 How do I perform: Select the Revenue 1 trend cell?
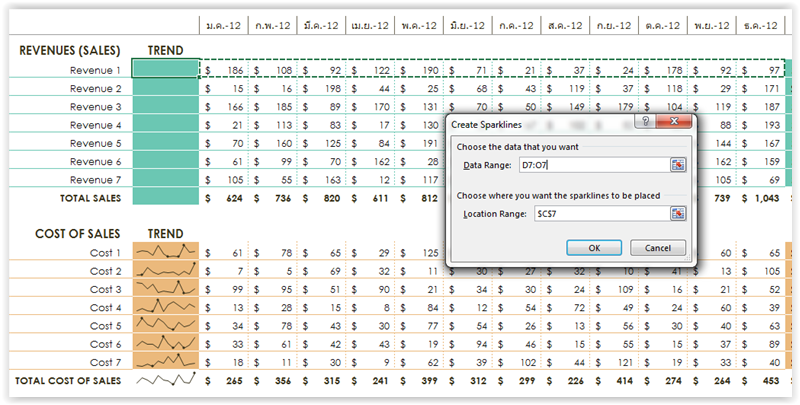coord(165,68)
